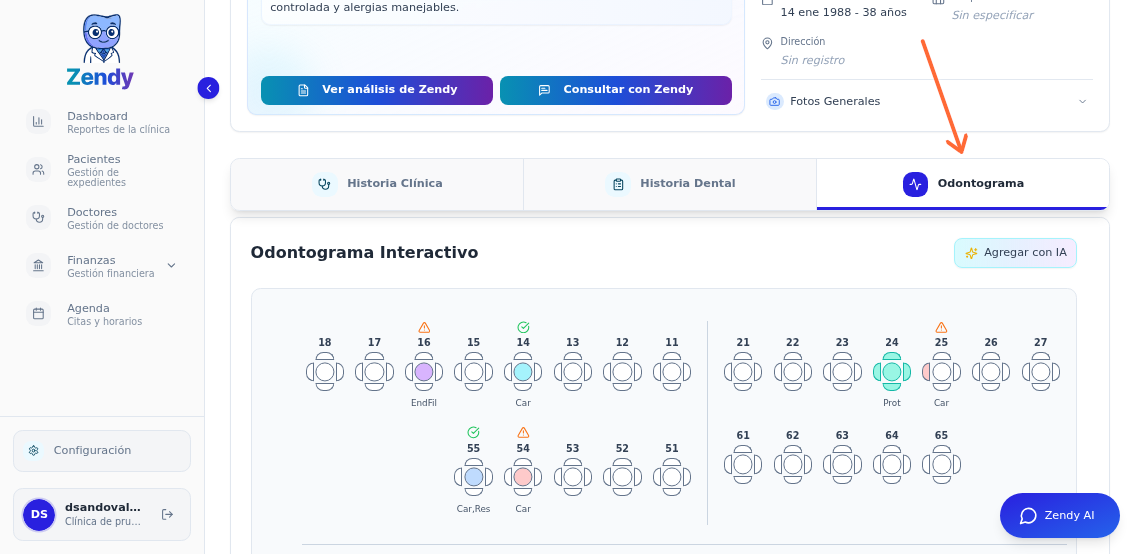The image size is (1136, 554).
Task: Click the Agenda calendar icon
Action: (x=38, y=314)
